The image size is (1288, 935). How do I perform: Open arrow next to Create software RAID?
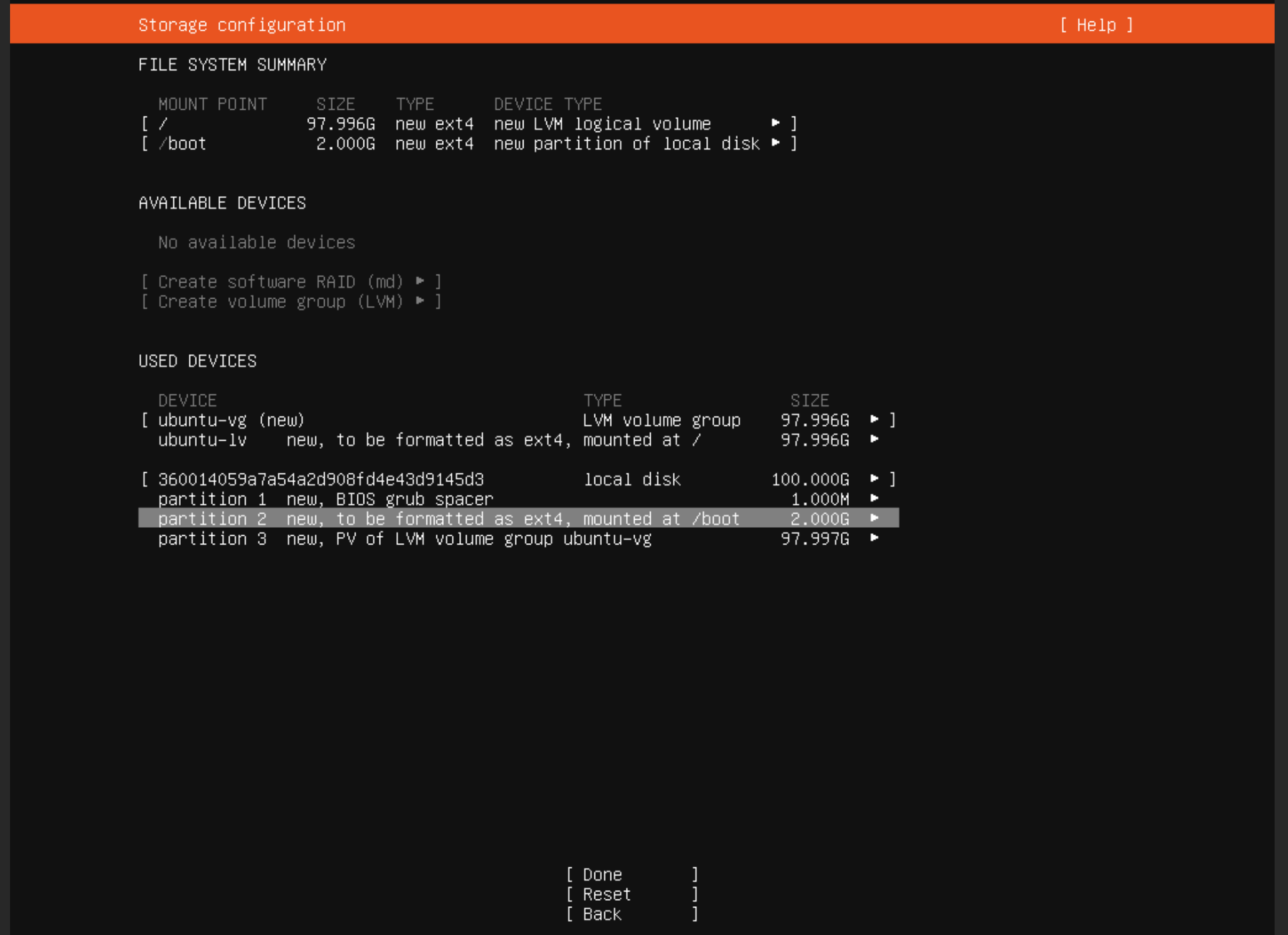tap(420, 281)
